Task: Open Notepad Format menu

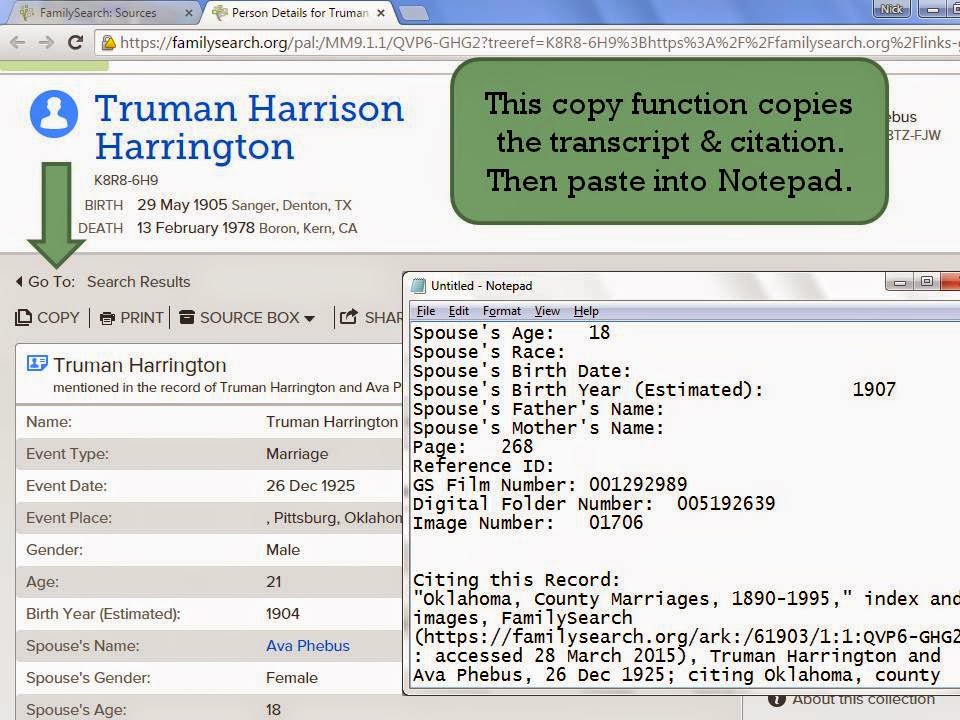Action: tap(501, 311)
